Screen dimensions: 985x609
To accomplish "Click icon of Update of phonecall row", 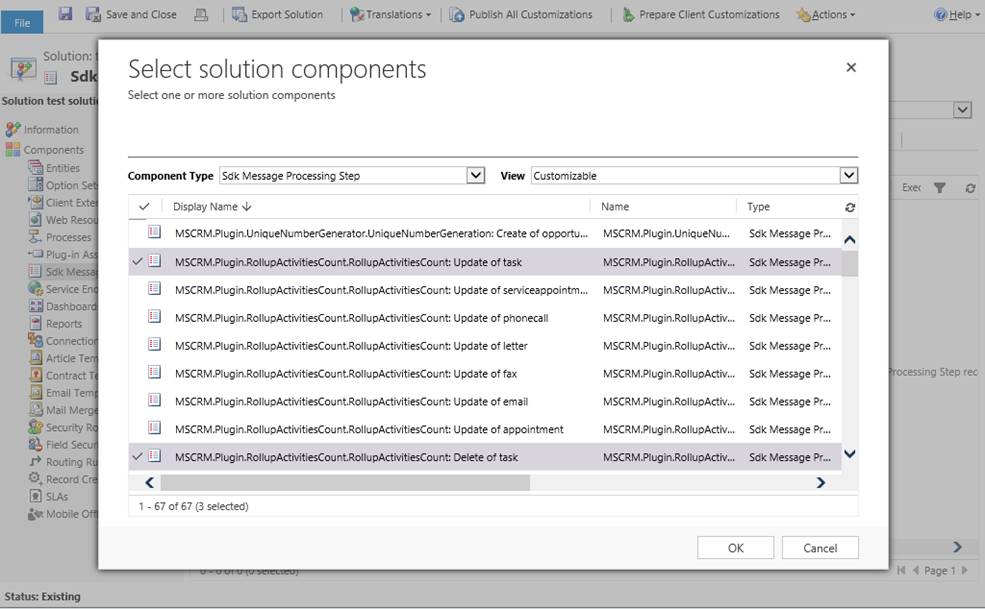I will coord(155,316).
